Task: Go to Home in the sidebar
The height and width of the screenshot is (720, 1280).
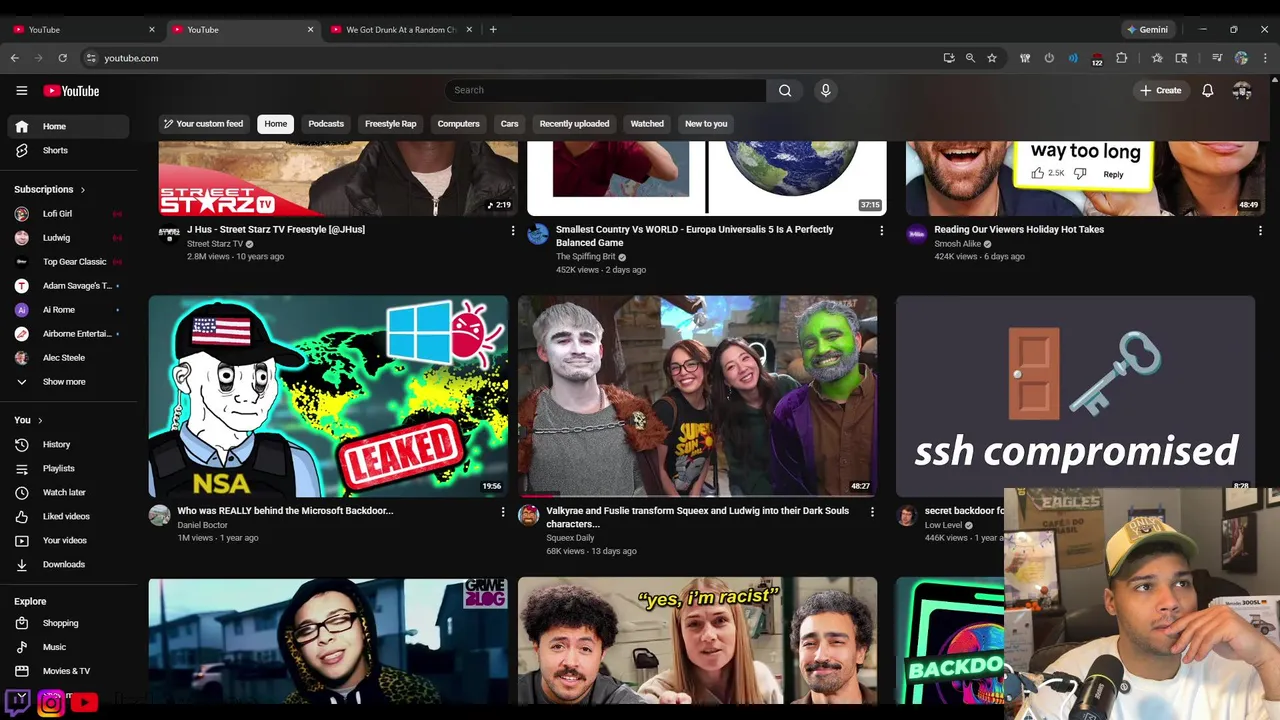Action: [x=68, y=126]
